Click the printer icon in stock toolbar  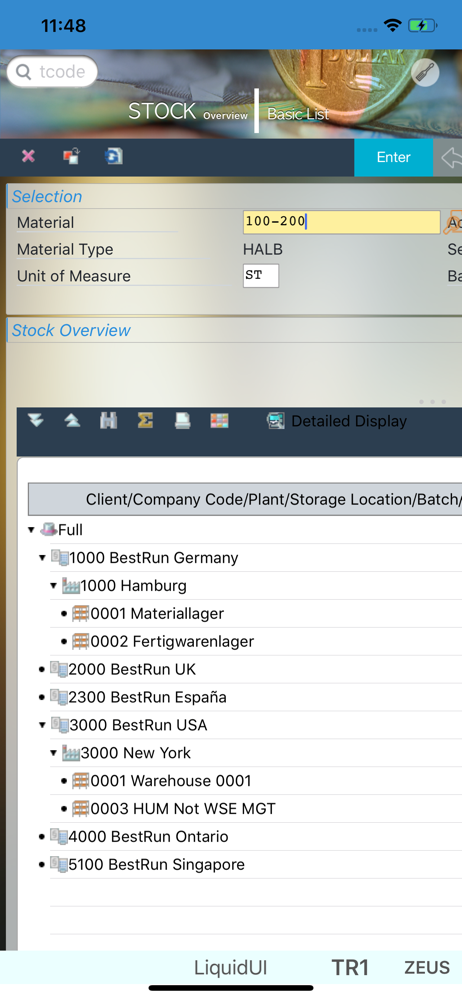(183, 421)
